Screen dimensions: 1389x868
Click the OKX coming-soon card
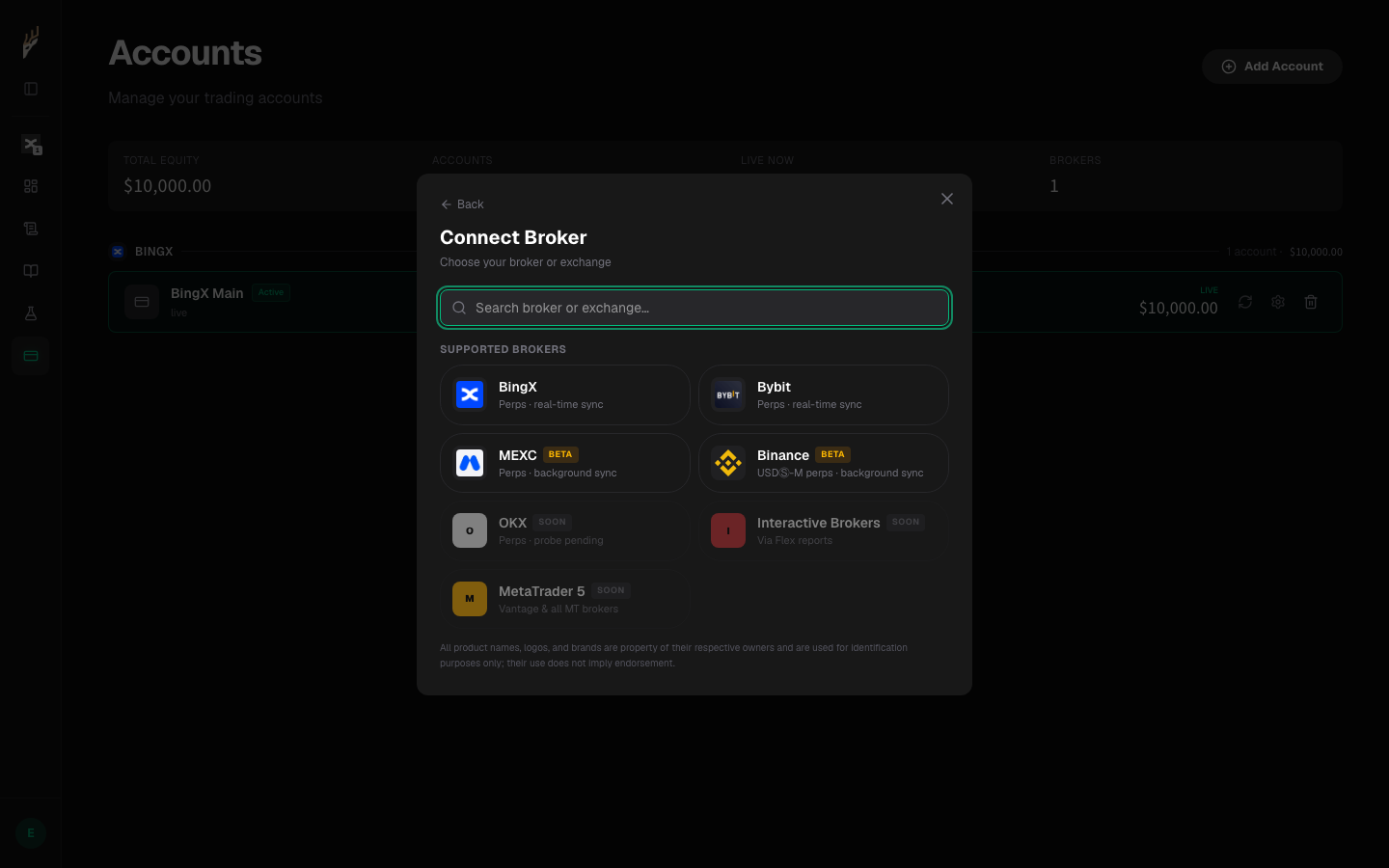coord(565,530)
